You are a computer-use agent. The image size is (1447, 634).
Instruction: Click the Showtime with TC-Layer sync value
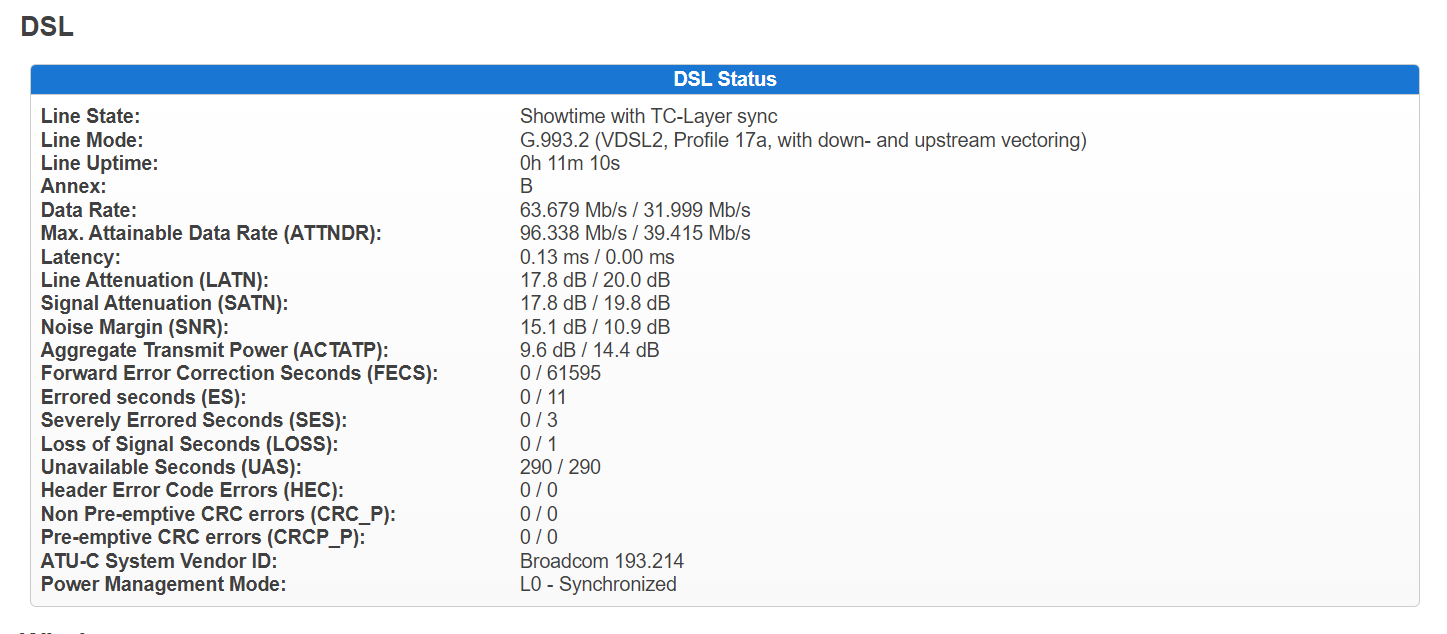pos(649,117)
